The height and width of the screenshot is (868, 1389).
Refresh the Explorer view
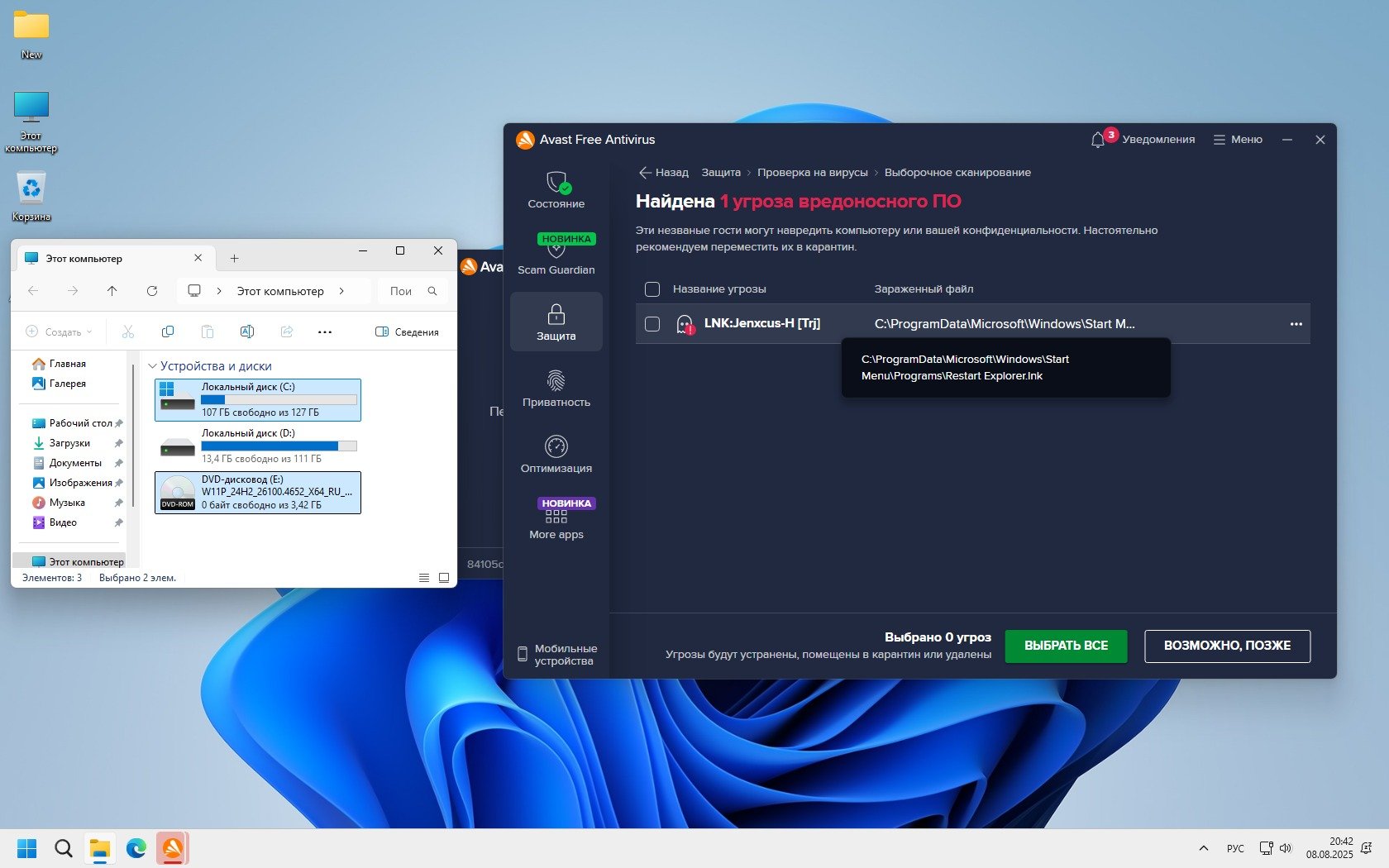[x=152, y=291]
